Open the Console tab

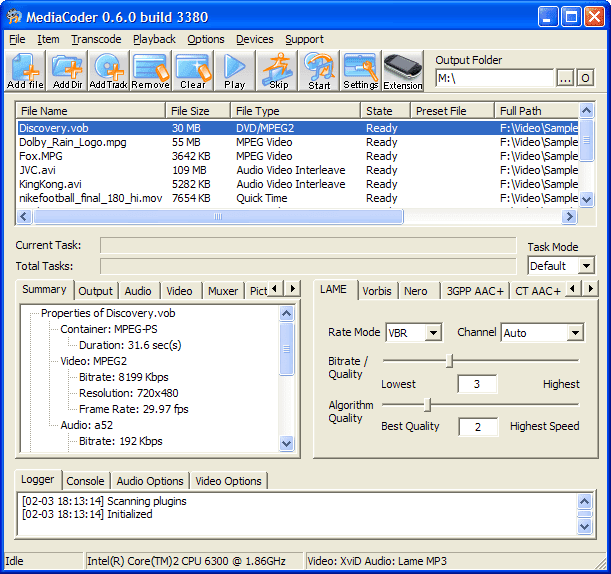85,481
